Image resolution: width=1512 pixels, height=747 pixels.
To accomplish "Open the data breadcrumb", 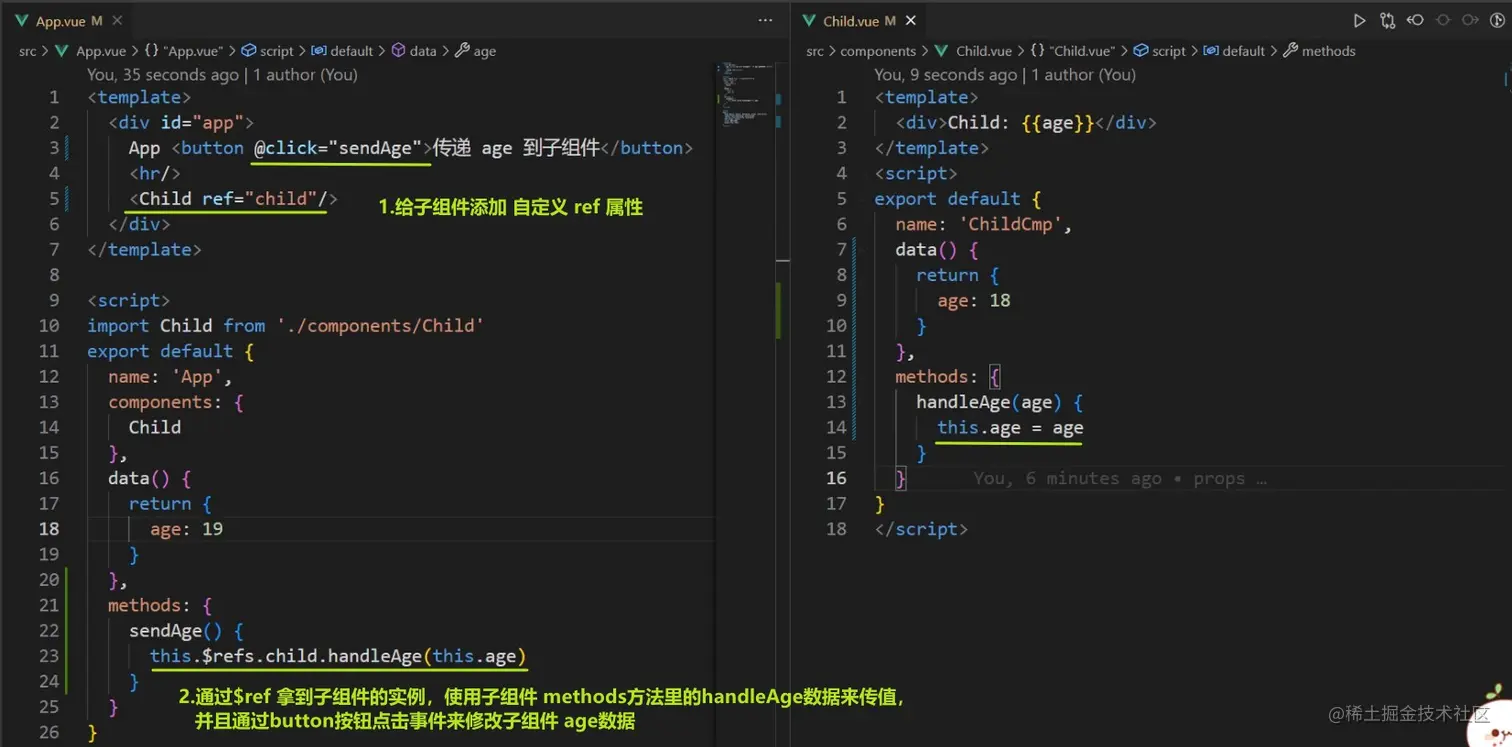I will 414,51.
